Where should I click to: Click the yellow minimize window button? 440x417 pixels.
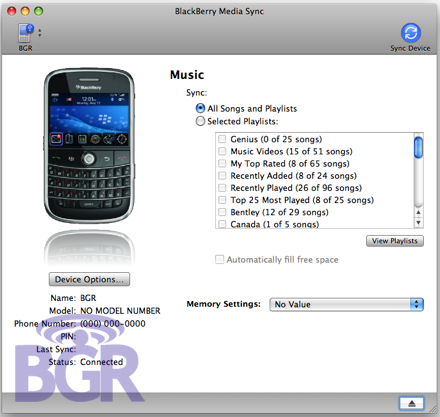[25, 11]
